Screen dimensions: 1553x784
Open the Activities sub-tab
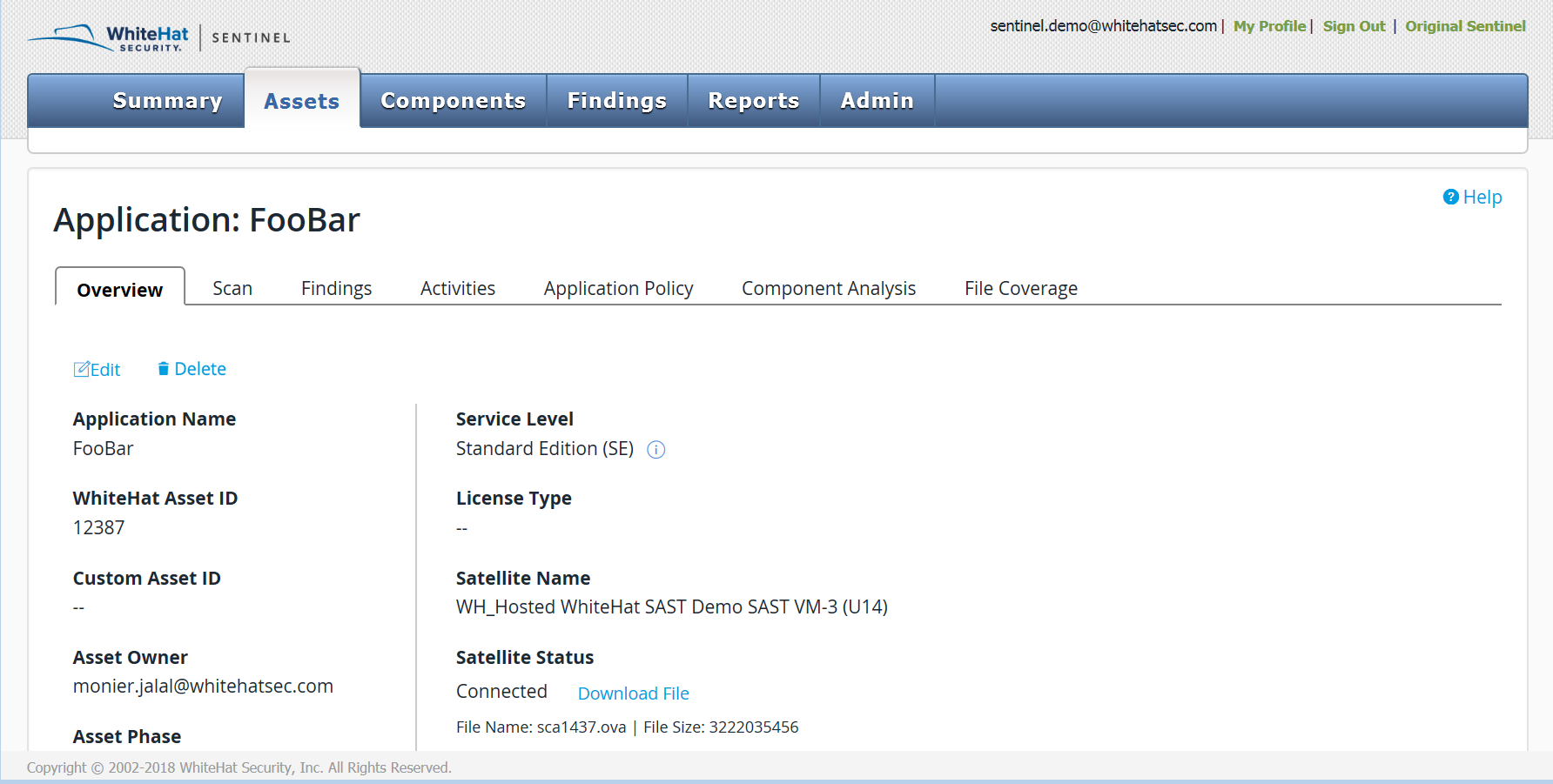(x=457, y=287)
